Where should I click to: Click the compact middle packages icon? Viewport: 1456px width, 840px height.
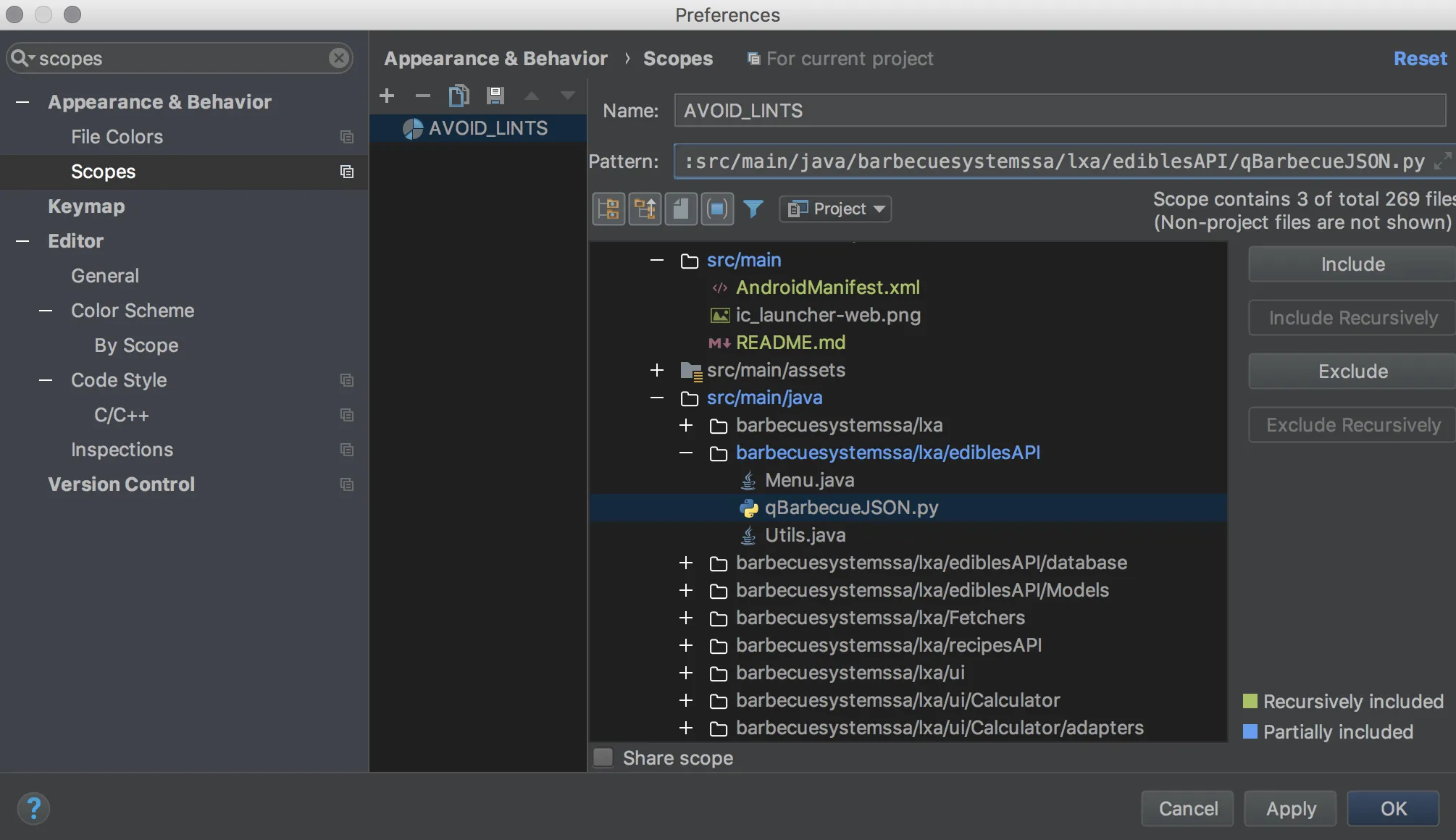[x=645, y=209]
